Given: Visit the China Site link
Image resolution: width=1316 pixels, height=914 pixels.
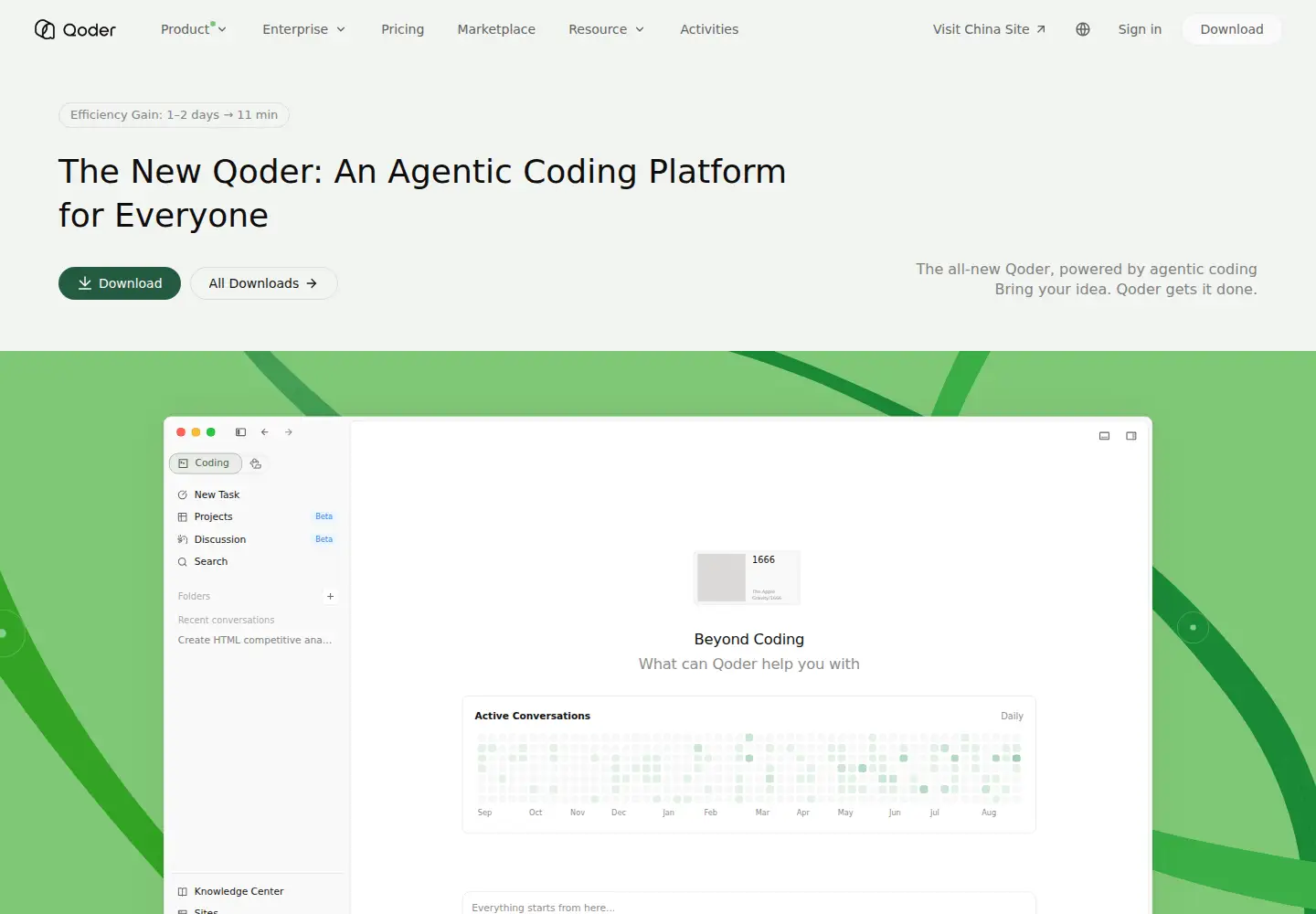Looking at the screenshot, I should point(989,29).
